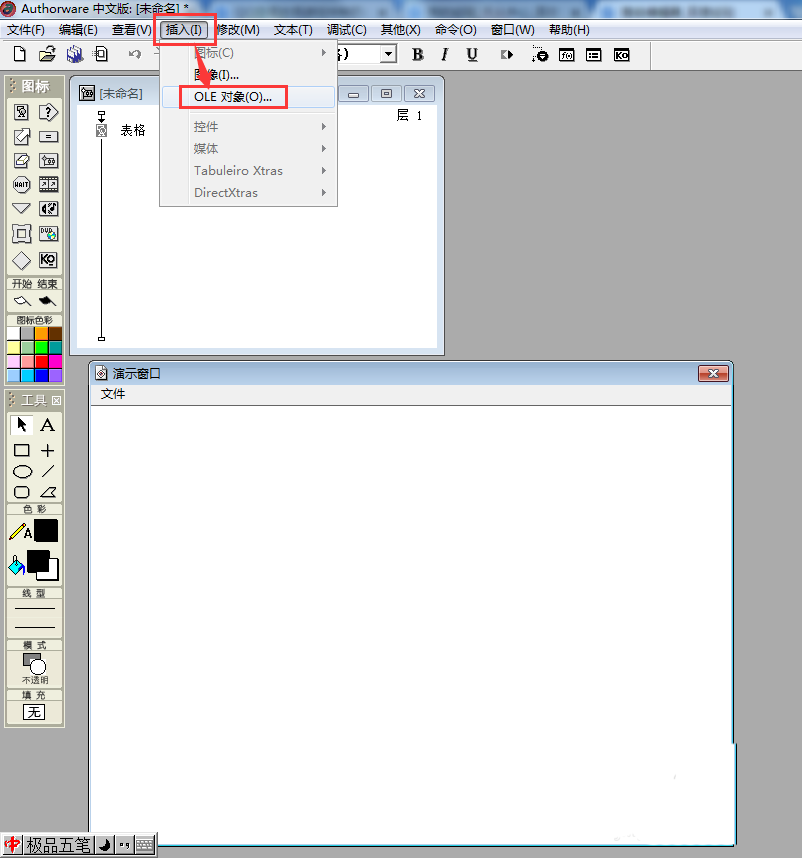Screen dimensions: 802x858
Task: Open 文件 menu in the presentation window
Action: [x=113, y=394]
